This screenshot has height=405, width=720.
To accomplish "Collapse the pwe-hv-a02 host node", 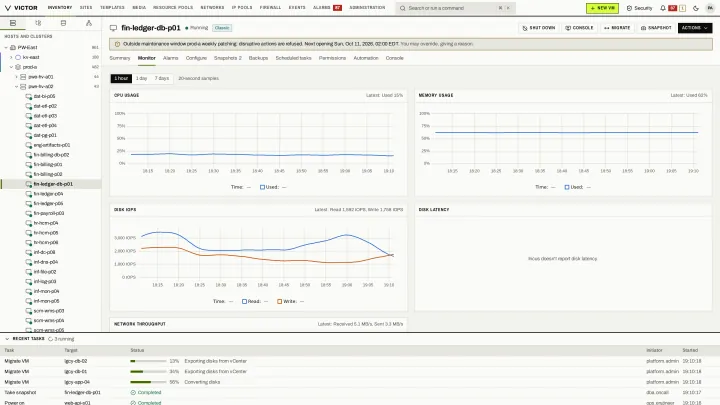I will tap(16, 86).
